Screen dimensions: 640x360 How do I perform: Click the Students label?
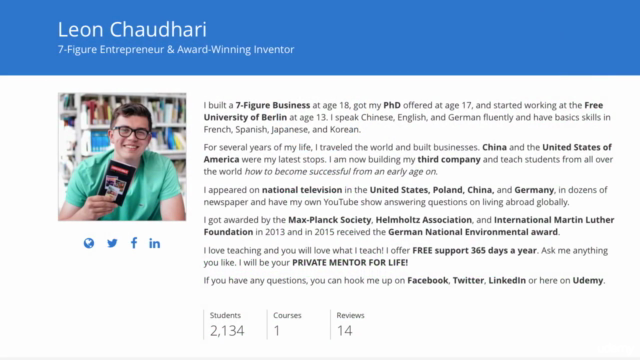tap(225, 315)
